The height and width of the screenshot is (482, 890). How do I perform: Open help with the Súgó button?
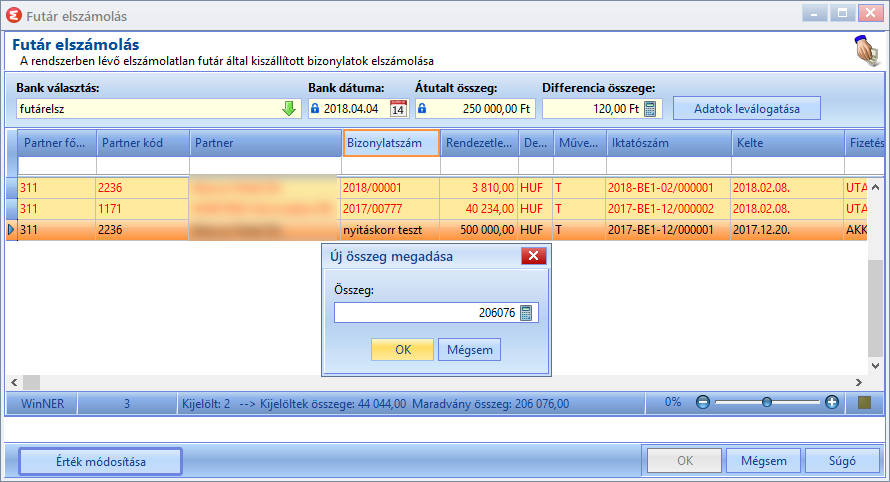pos(842,461)
